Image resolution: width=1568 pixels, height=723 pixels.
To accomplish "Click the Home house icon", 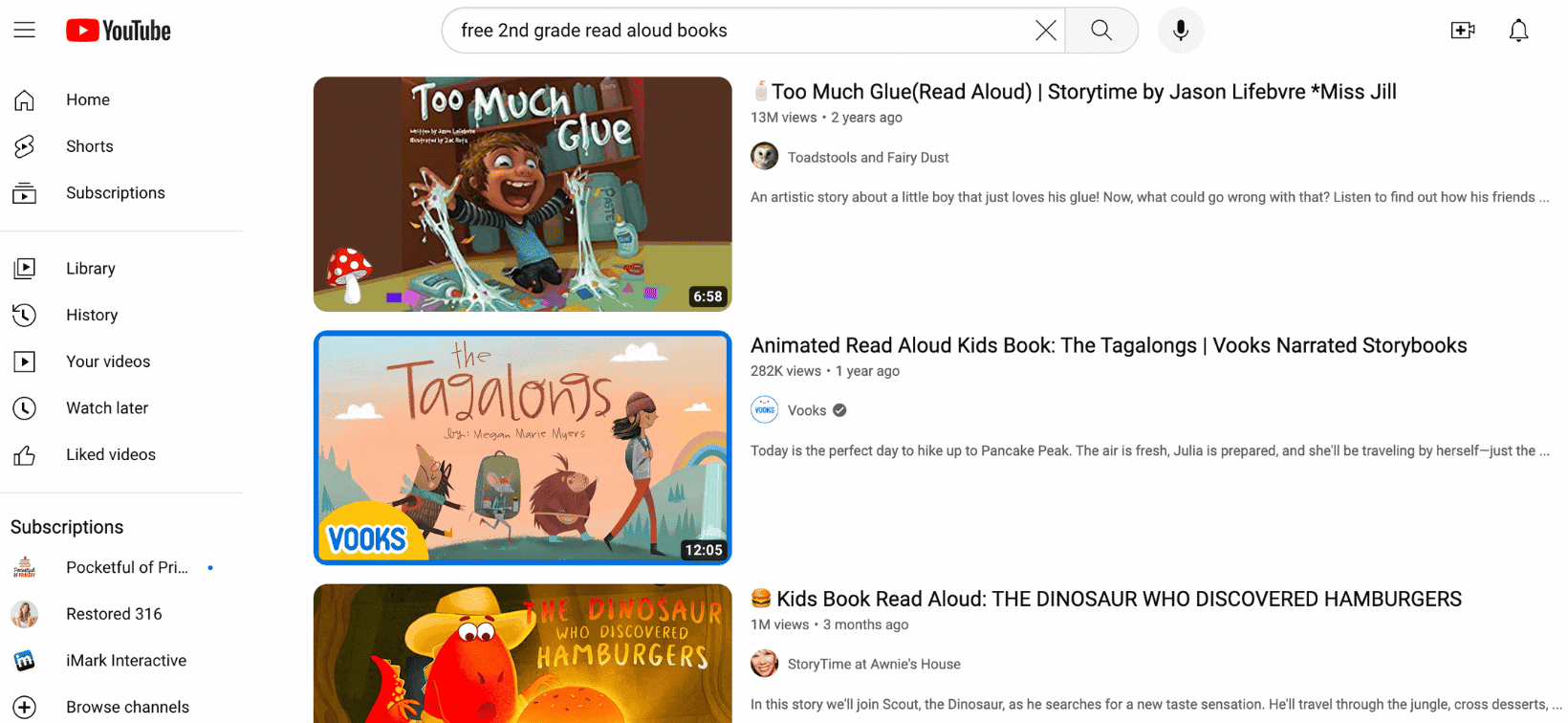I will [x=25, y=99].
